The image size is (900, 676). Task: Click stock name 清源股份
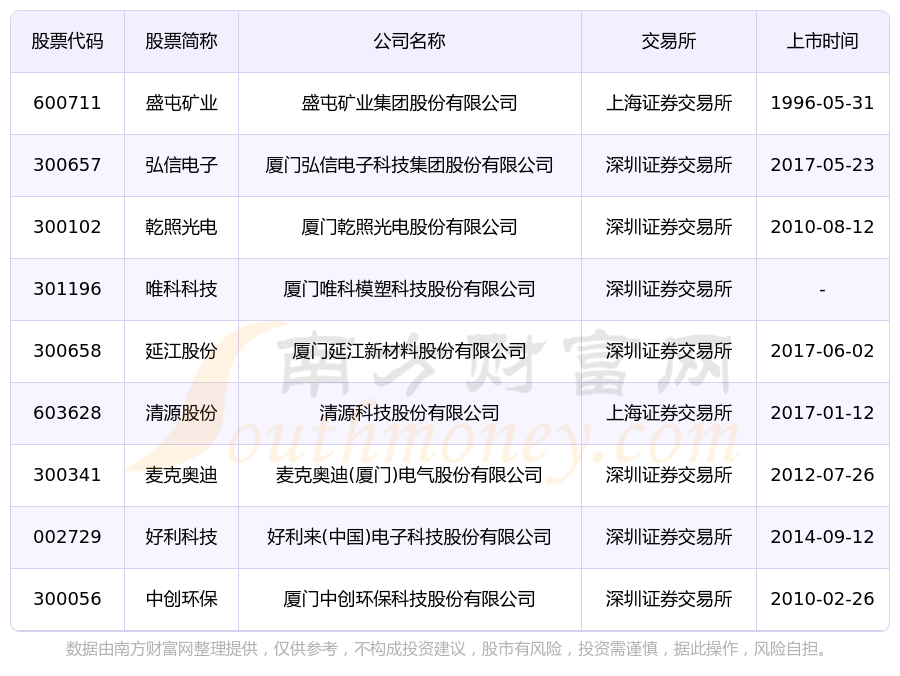[181, 413]
